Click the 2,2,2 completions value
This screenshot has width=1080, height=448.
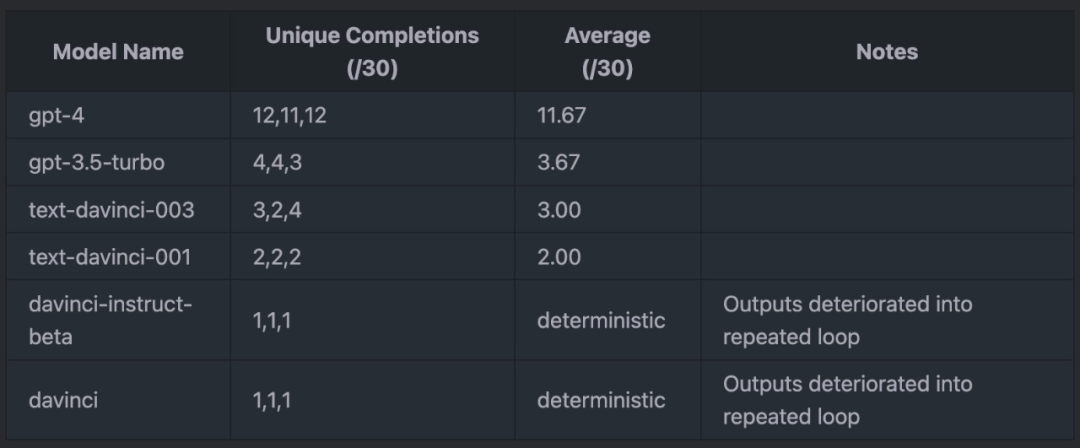pos(277,257)
